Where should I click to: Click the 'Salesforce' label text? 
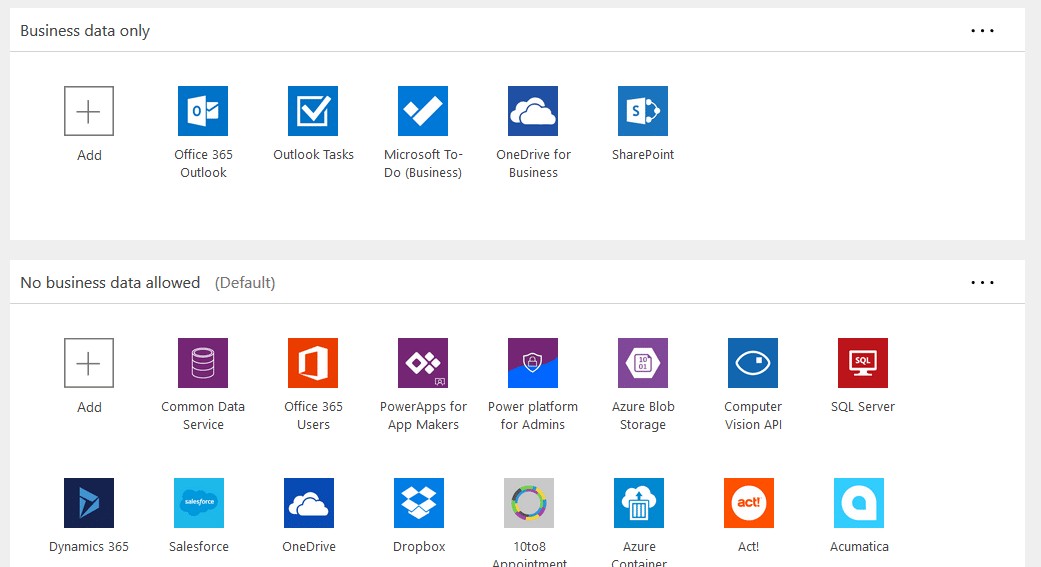[x=199, y=546]
